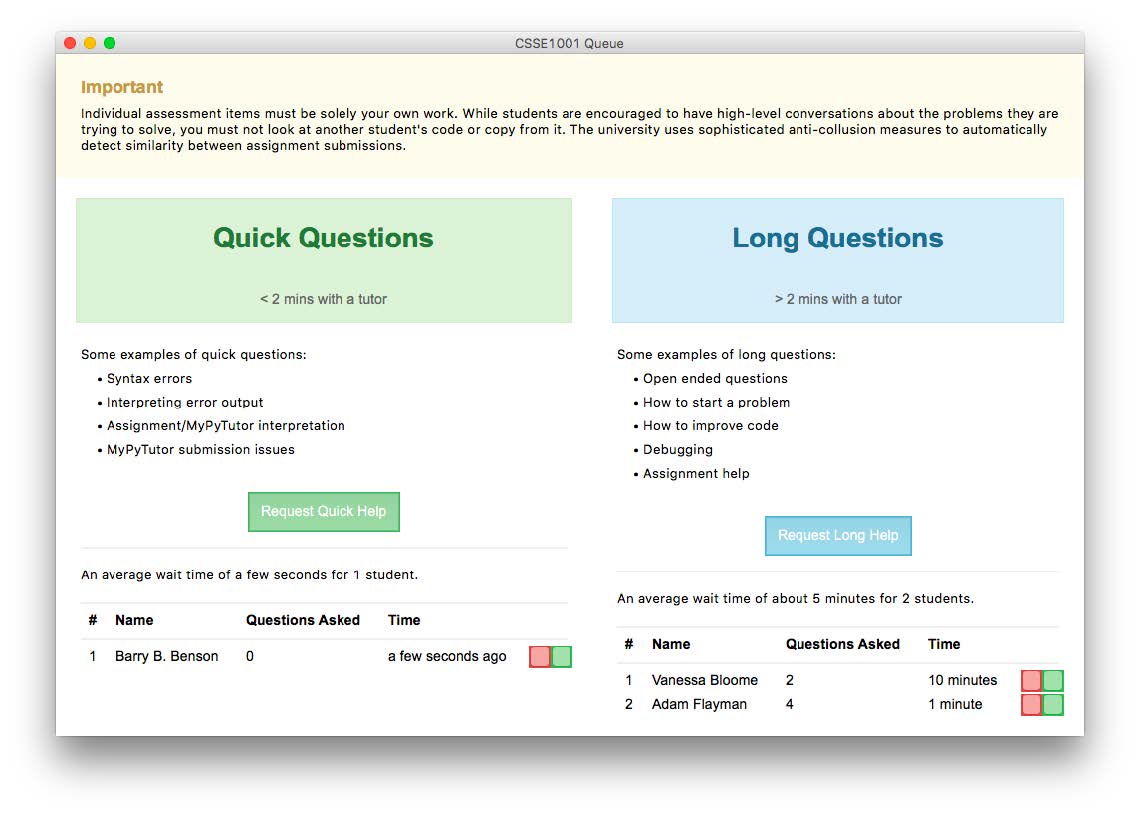Click the Debugging example under long questions
1140x816 pixels.
(x=677, y=449)
